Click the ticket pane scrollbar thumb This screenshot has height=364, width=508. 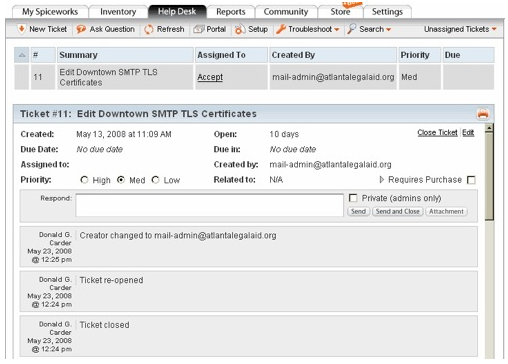click(x=489, y=177)
